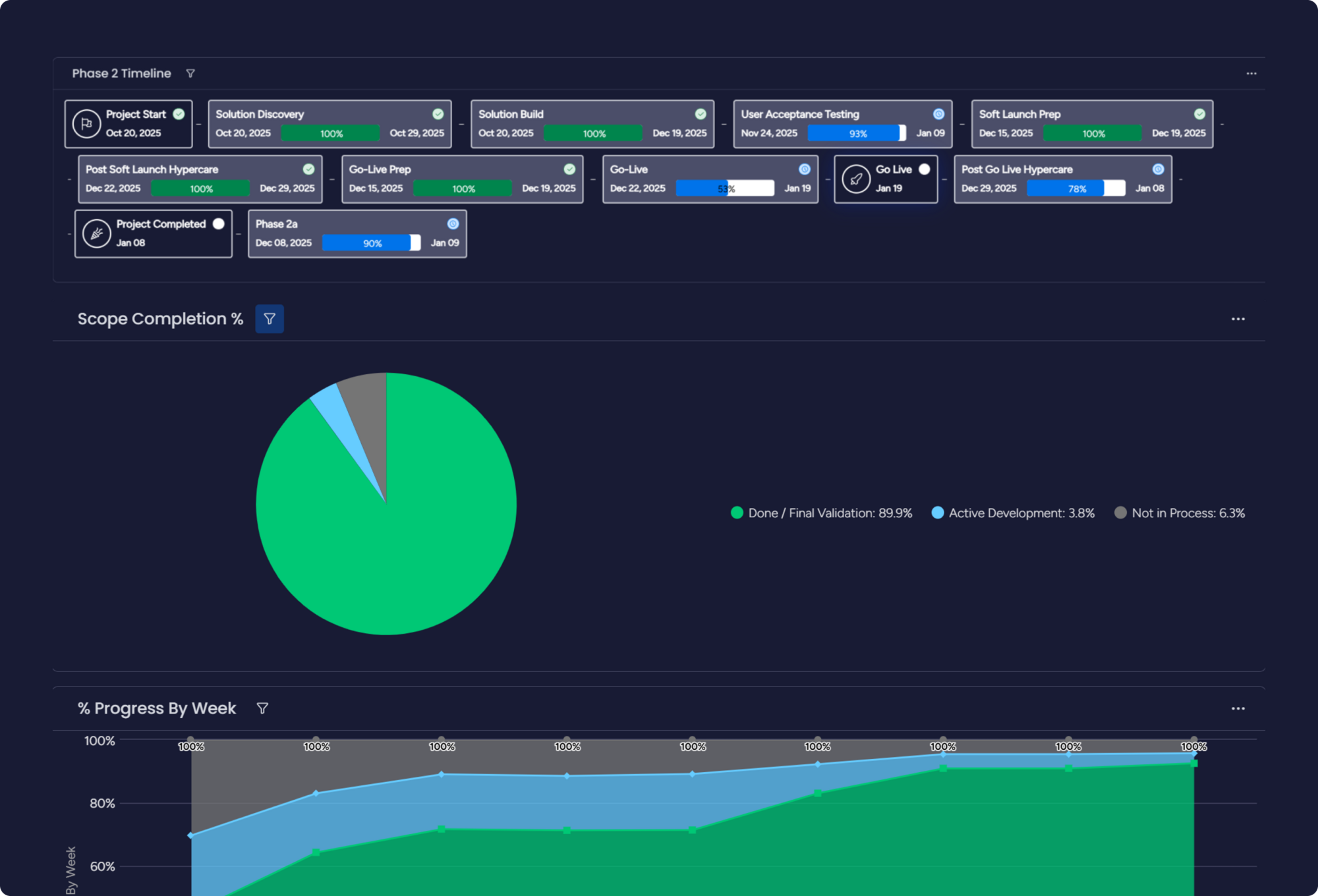The height and width of the screenshot is (896, 1318).
Task: Click Go Live milestone empty status circle
Action: [x=925, y=169]
